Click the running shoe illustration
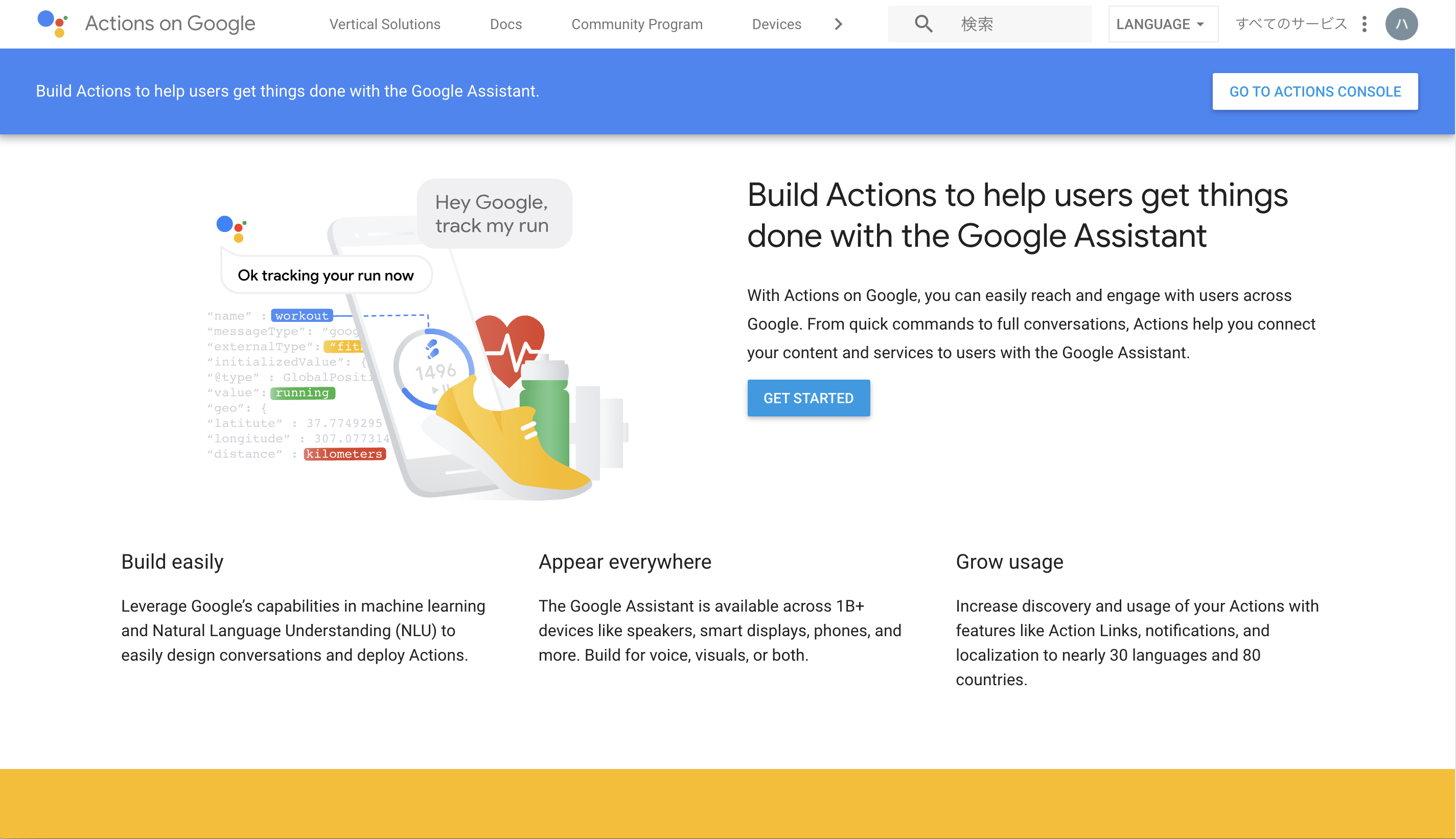 (x=507, y=439)
